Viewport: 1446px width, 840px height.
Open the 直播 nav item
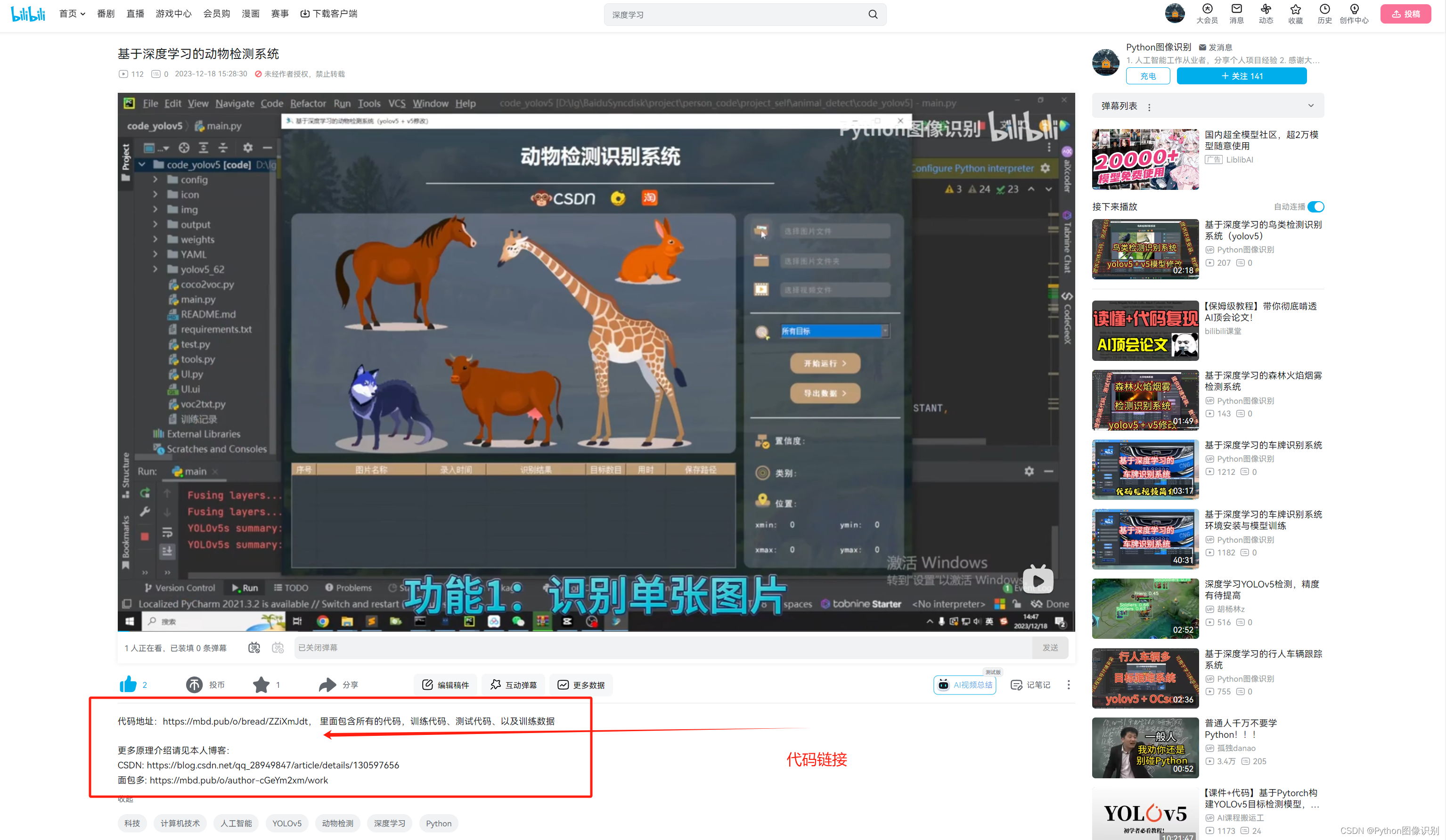[x=135, y=14]
